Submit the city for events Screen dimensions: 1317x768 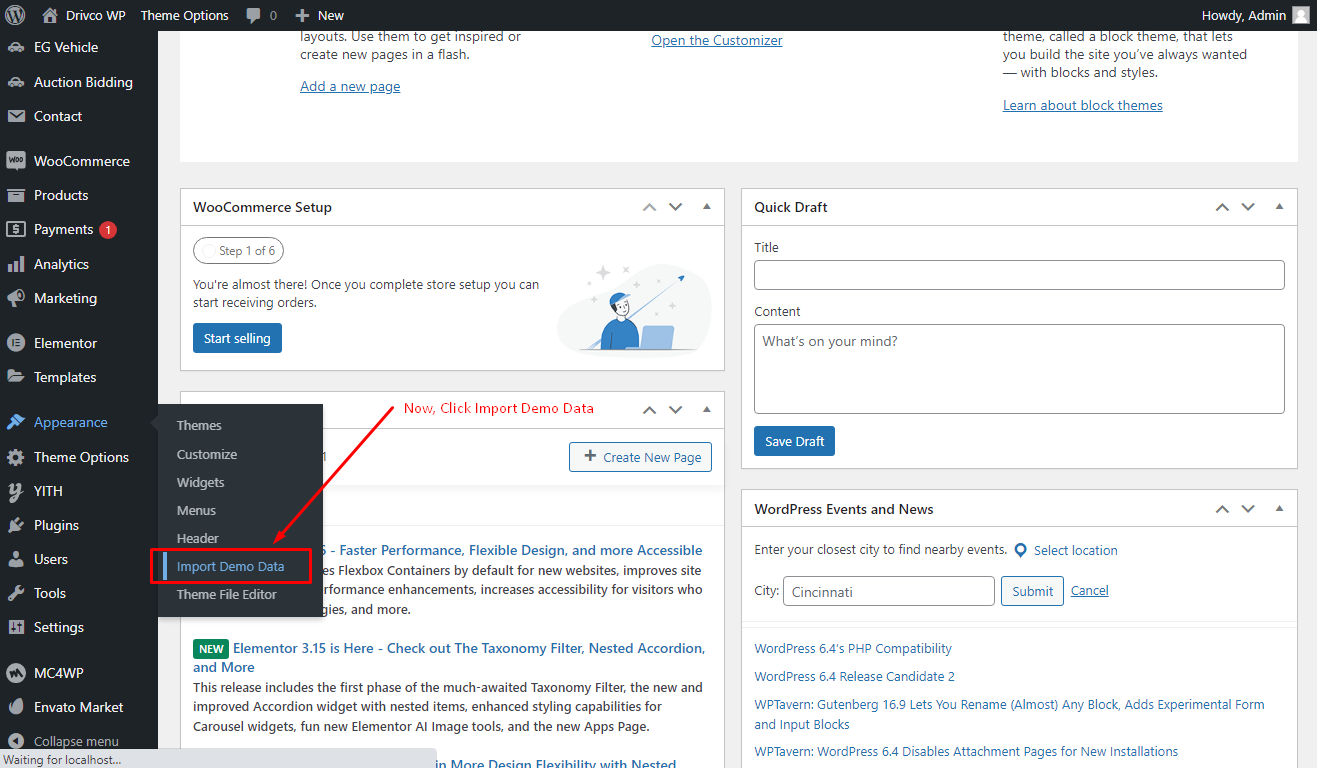pyautogui.click(x=1032, y=591)
